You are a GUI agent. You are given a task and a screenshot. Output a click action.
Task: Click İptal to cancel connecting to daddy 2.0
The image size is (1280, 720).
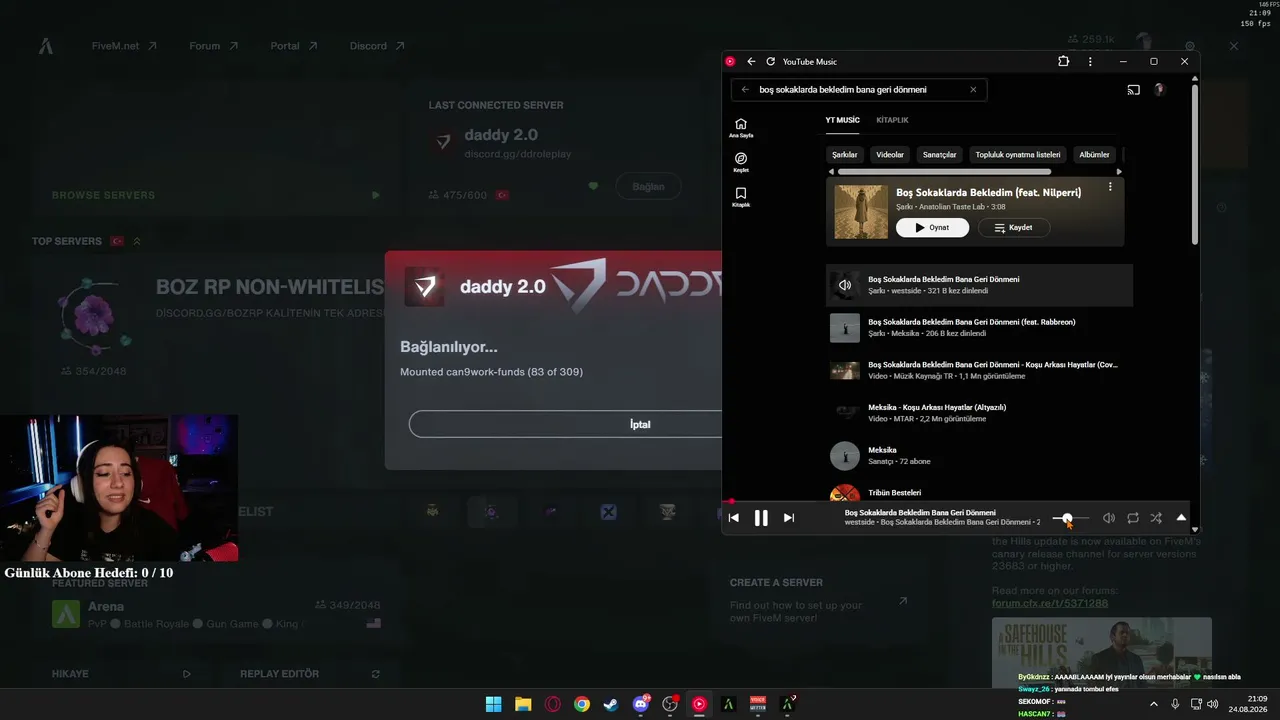[640, 424]
